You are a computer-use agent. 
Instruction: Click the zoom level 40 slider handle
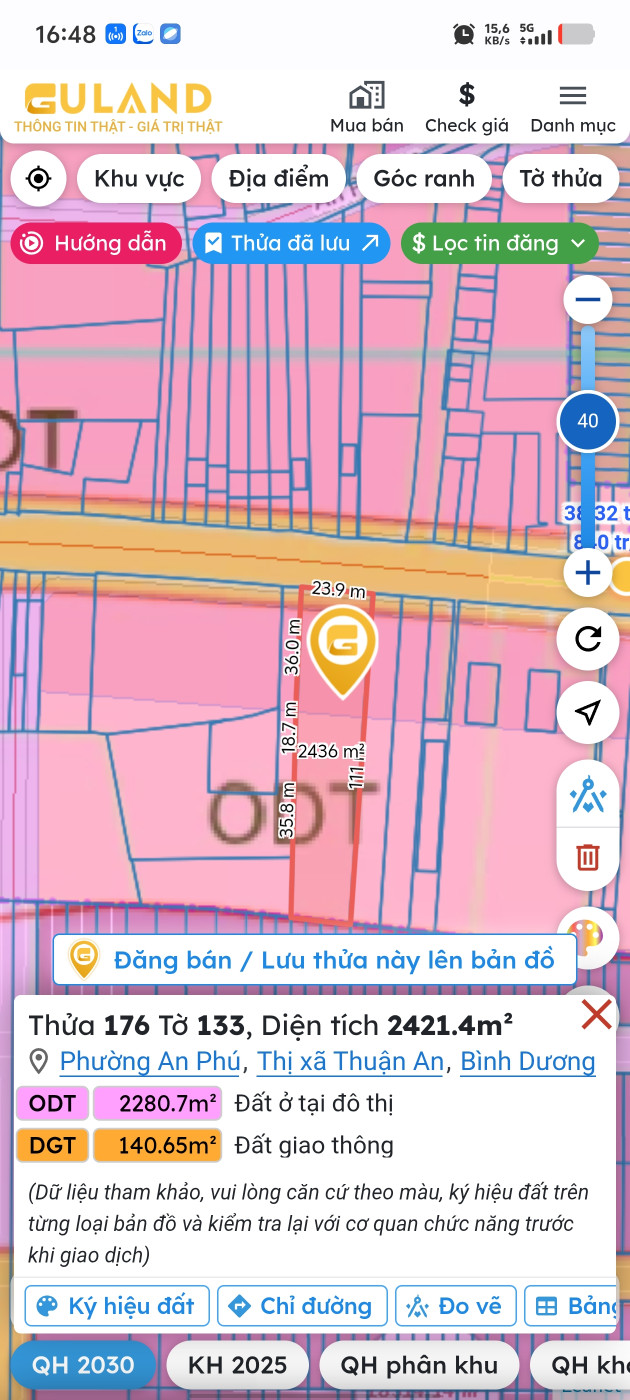point(588,421)
